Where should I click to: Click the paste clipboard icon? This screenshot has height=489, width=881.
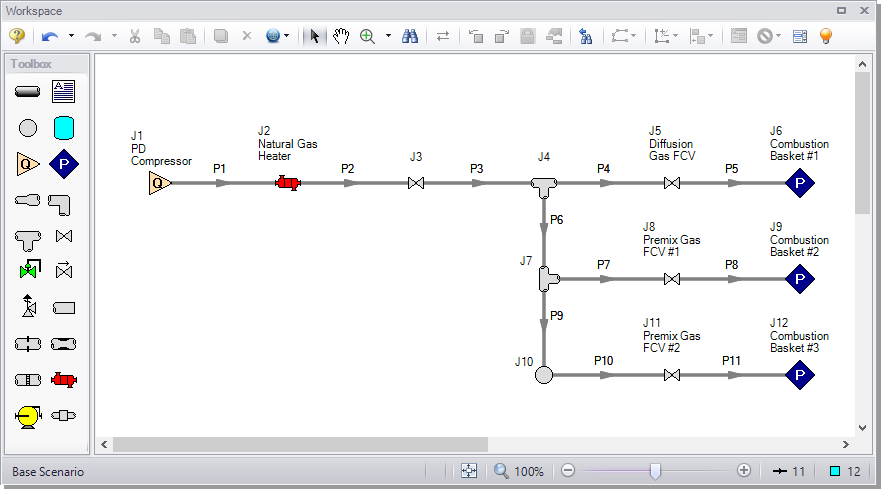click(x=188, y=37)
